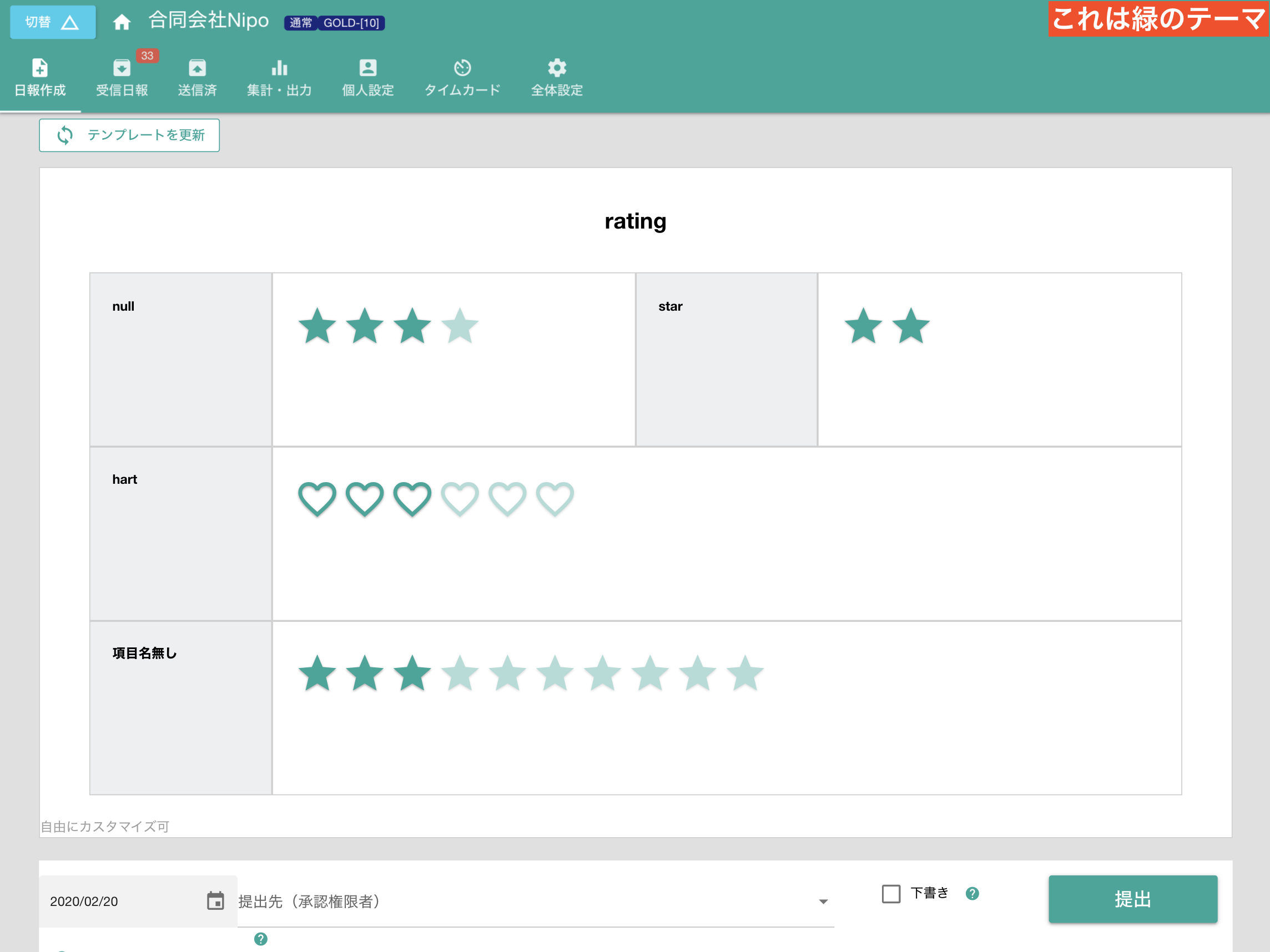1270x952 pixels.
Task: Set 項目名無し rating to tenth star
Action: [745, 673]
